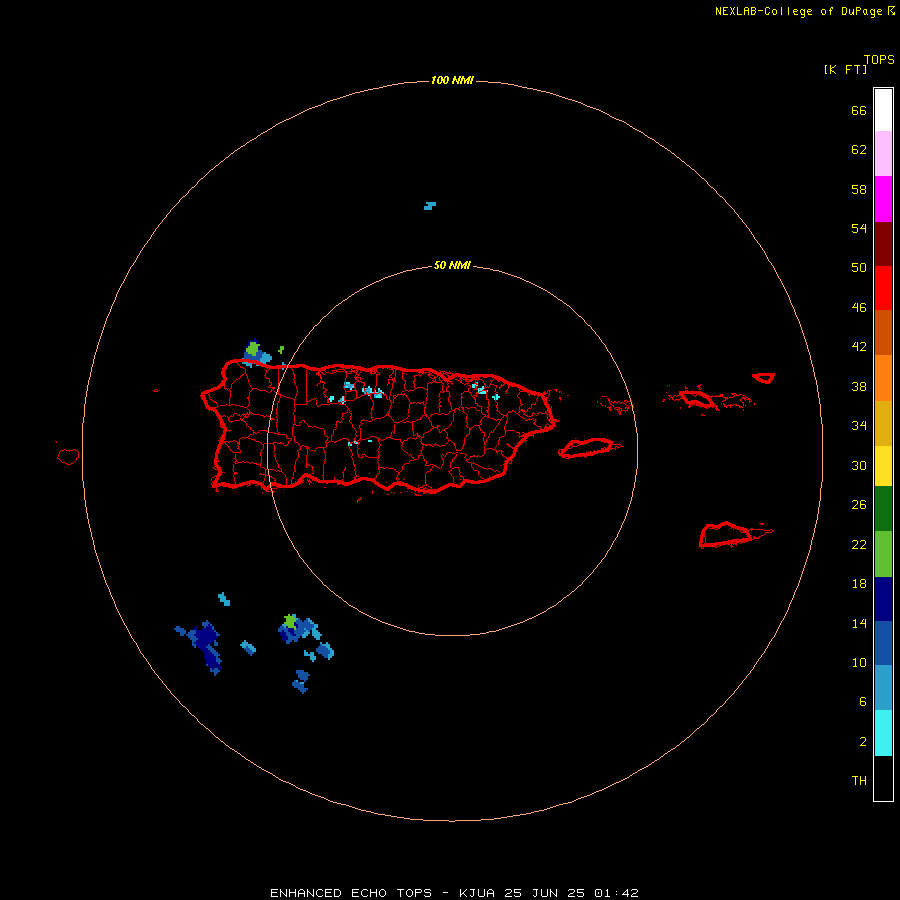Click the light green legend swatch
Screen dimensions: 900x900
(883, 554)
